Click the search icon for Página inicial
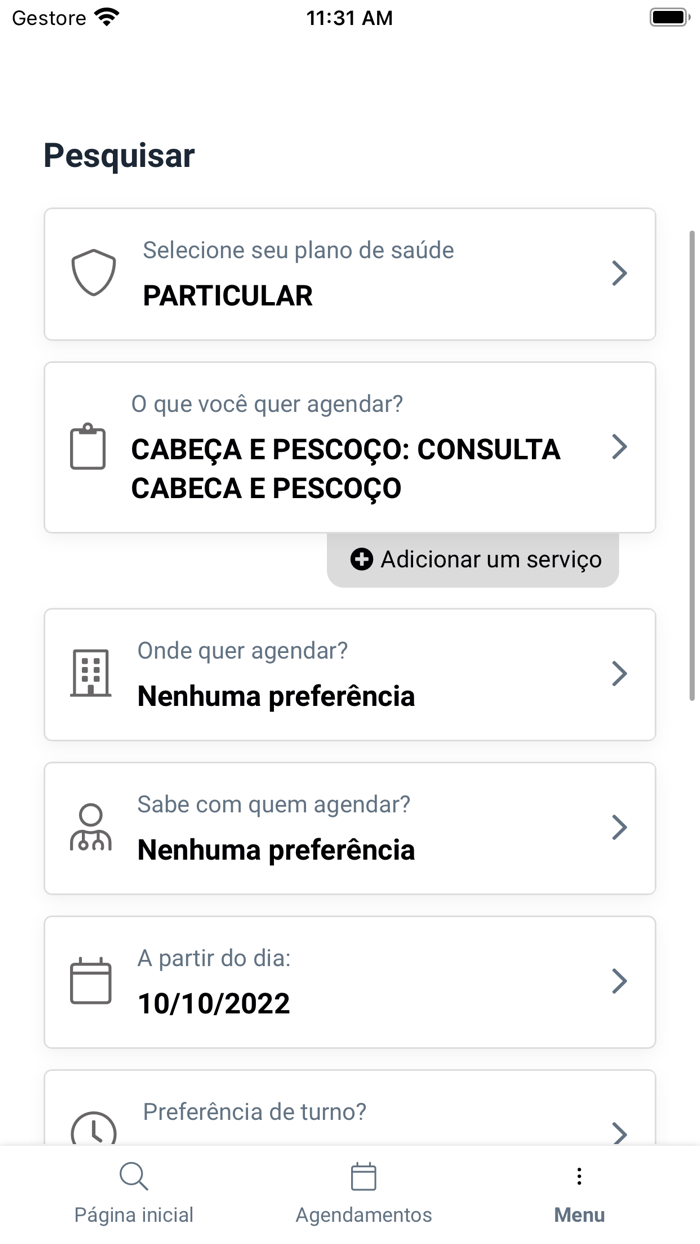700x1244 pixels. [x=133, y=1176]
